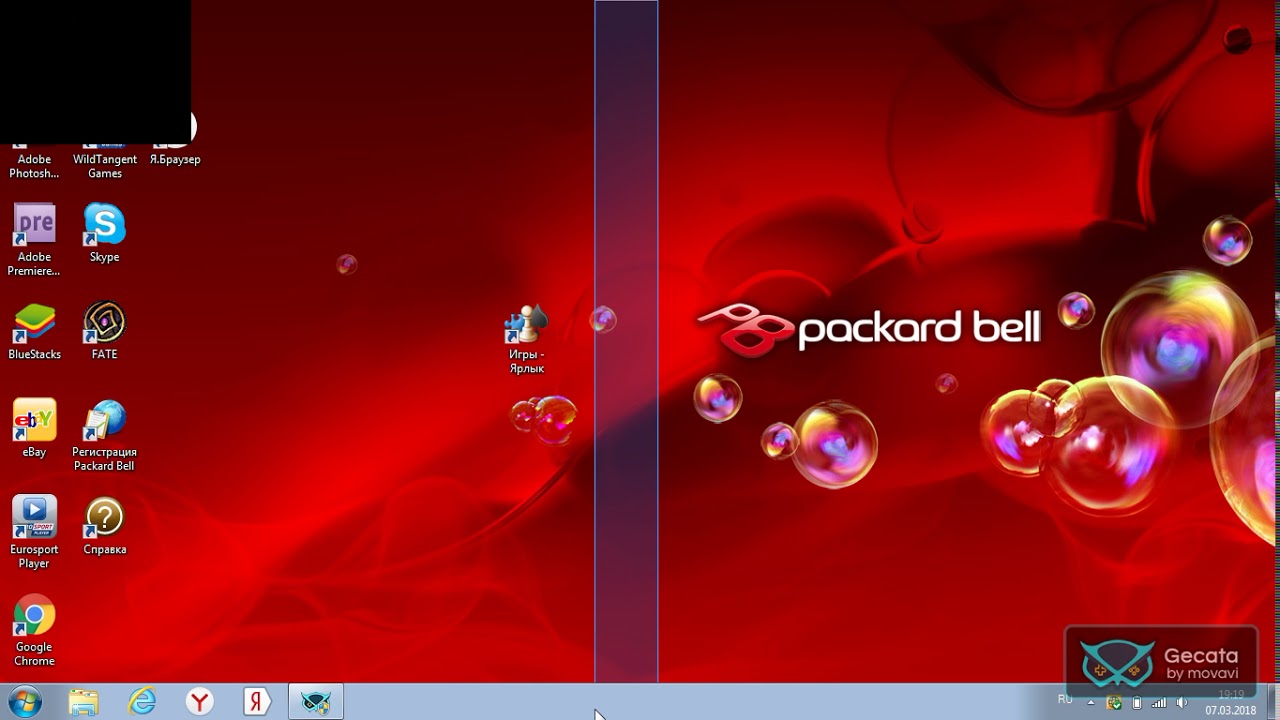Select the FATE game icon
The image size is (1280, 720).
(x=104, y=331)
